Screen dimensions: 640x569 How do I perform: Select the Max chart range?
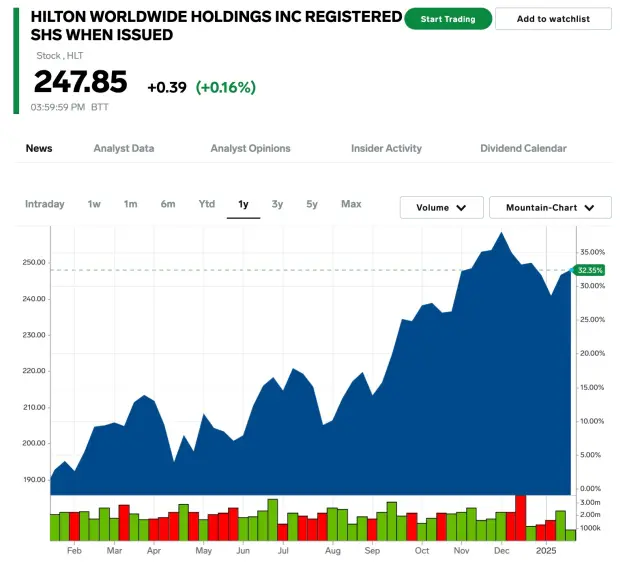tap(351, 204)
